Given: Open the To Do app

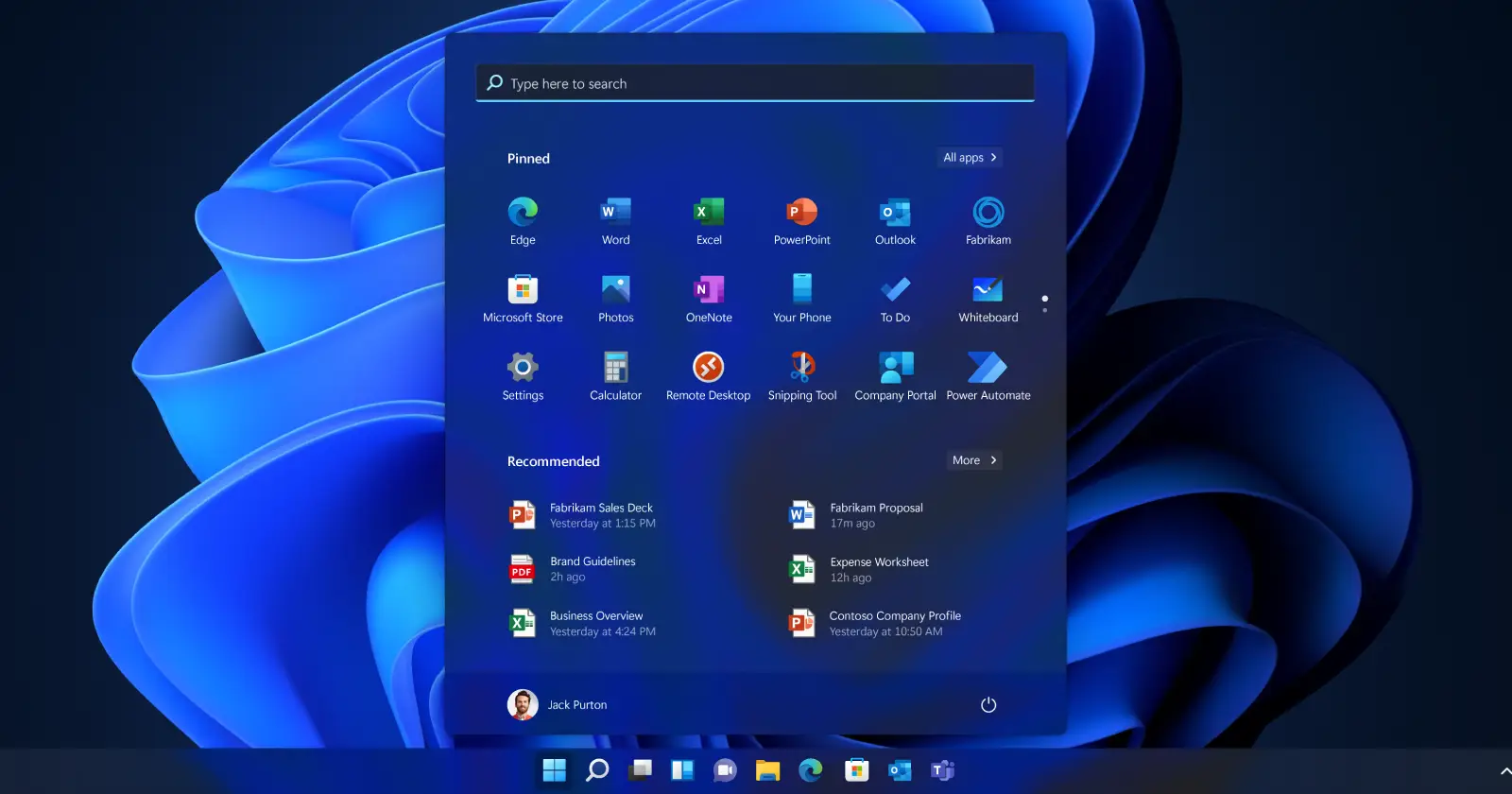Looking at the screenshot, I should tap(895, 300).
